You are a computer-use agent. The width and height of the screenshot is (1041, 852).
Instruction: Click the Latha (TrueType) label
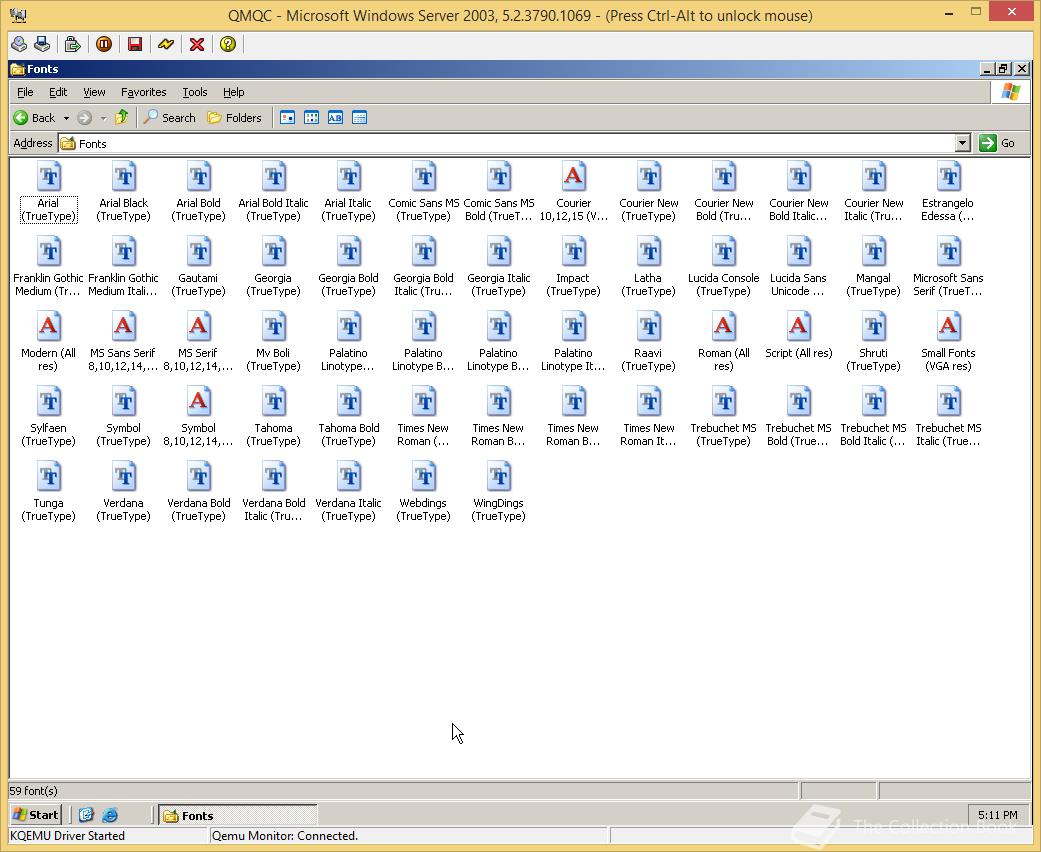coord(648,284)
